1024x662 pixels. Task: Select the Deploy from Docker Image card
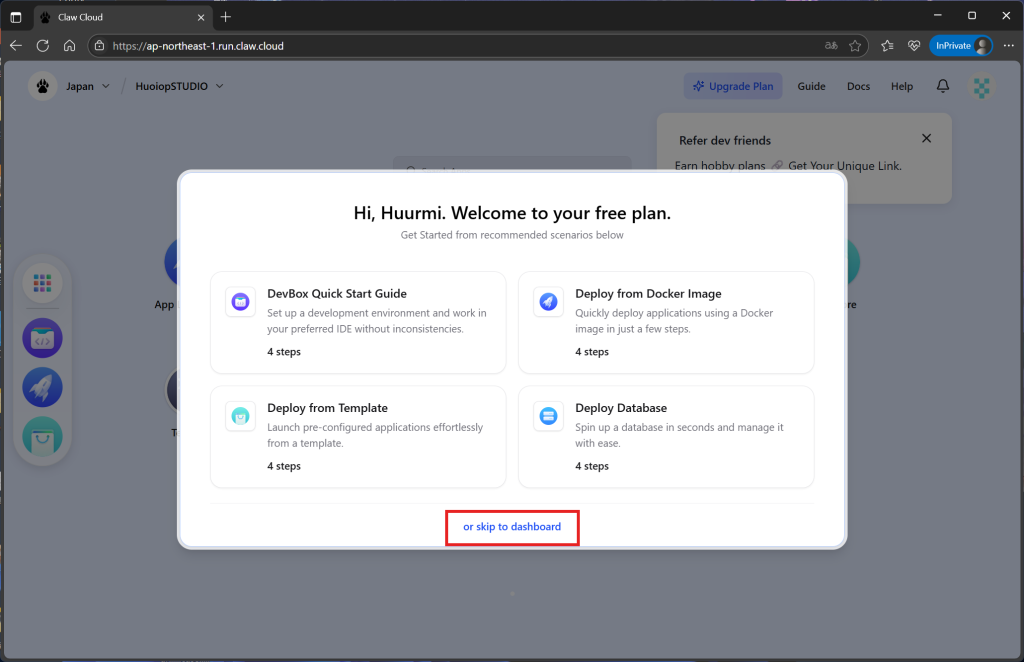pyautogui.click(x=666, y=323)
